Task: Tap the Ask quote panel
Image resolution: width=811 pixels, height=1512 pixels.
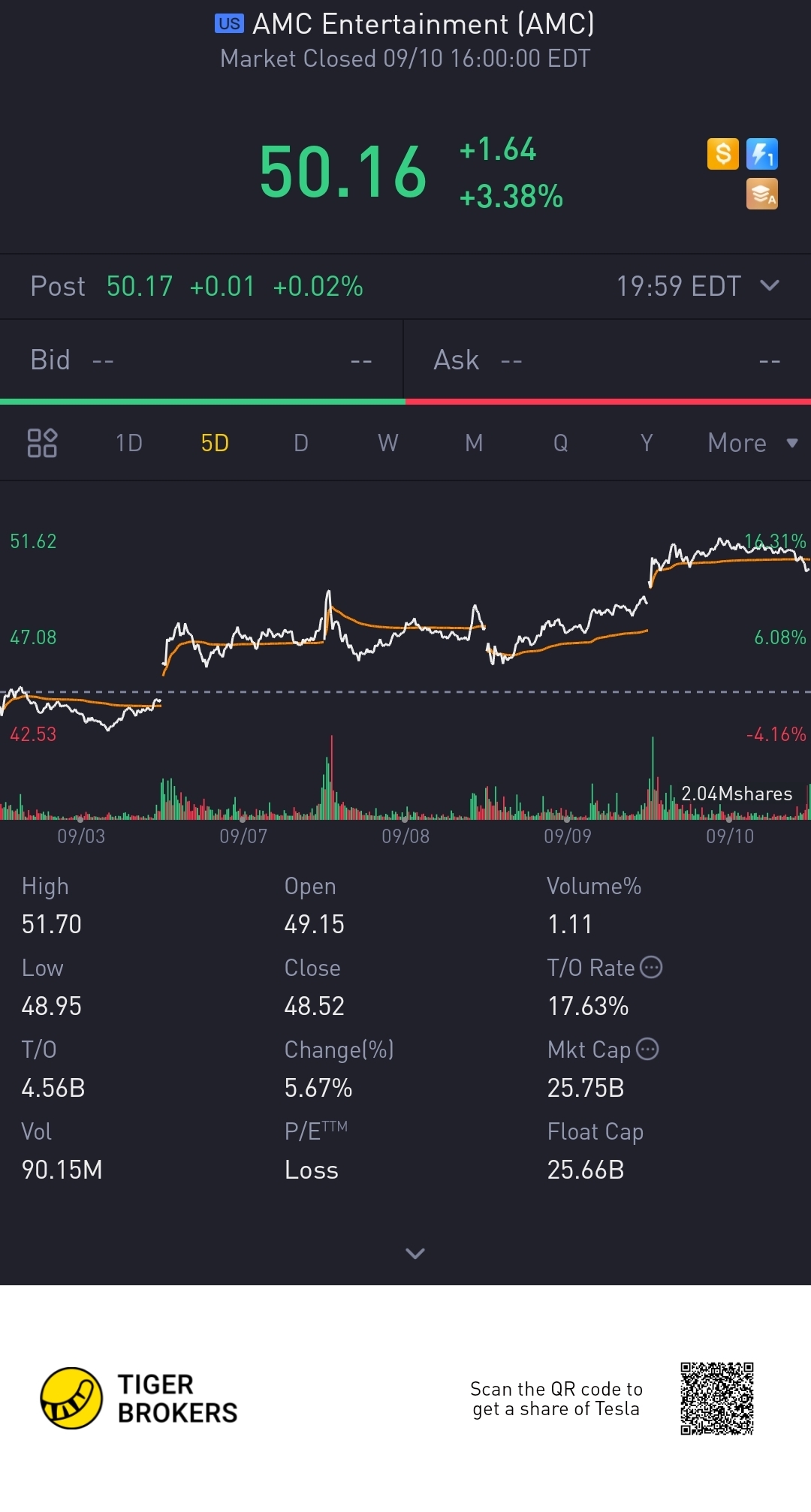Action: [x=607, y=360]
